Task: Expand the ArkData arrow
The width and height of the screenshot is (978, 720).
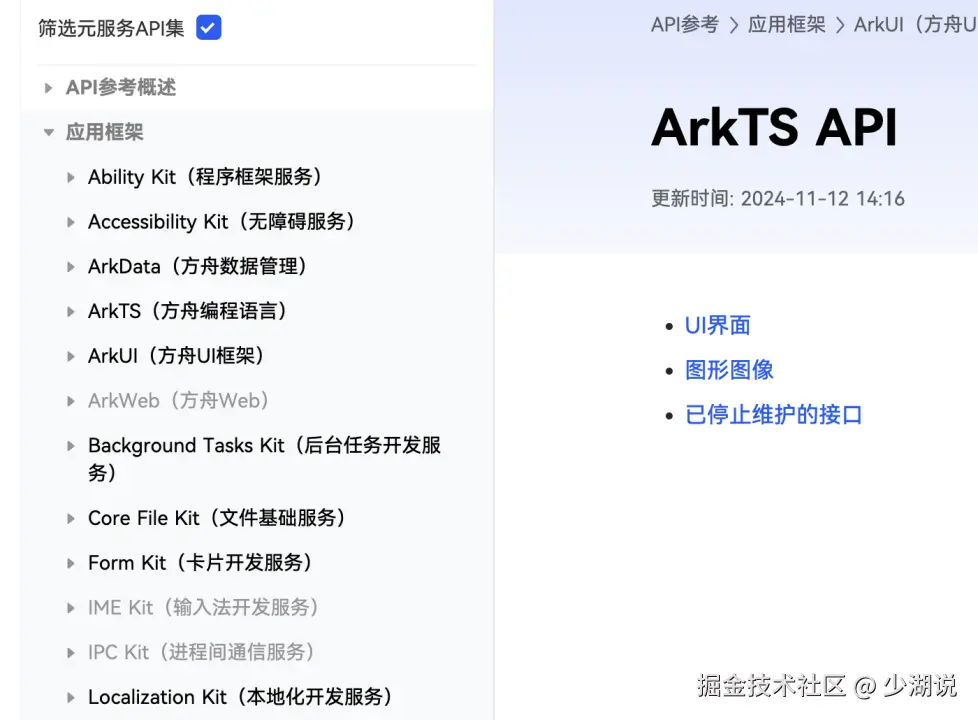Action: tap(70, 267)
